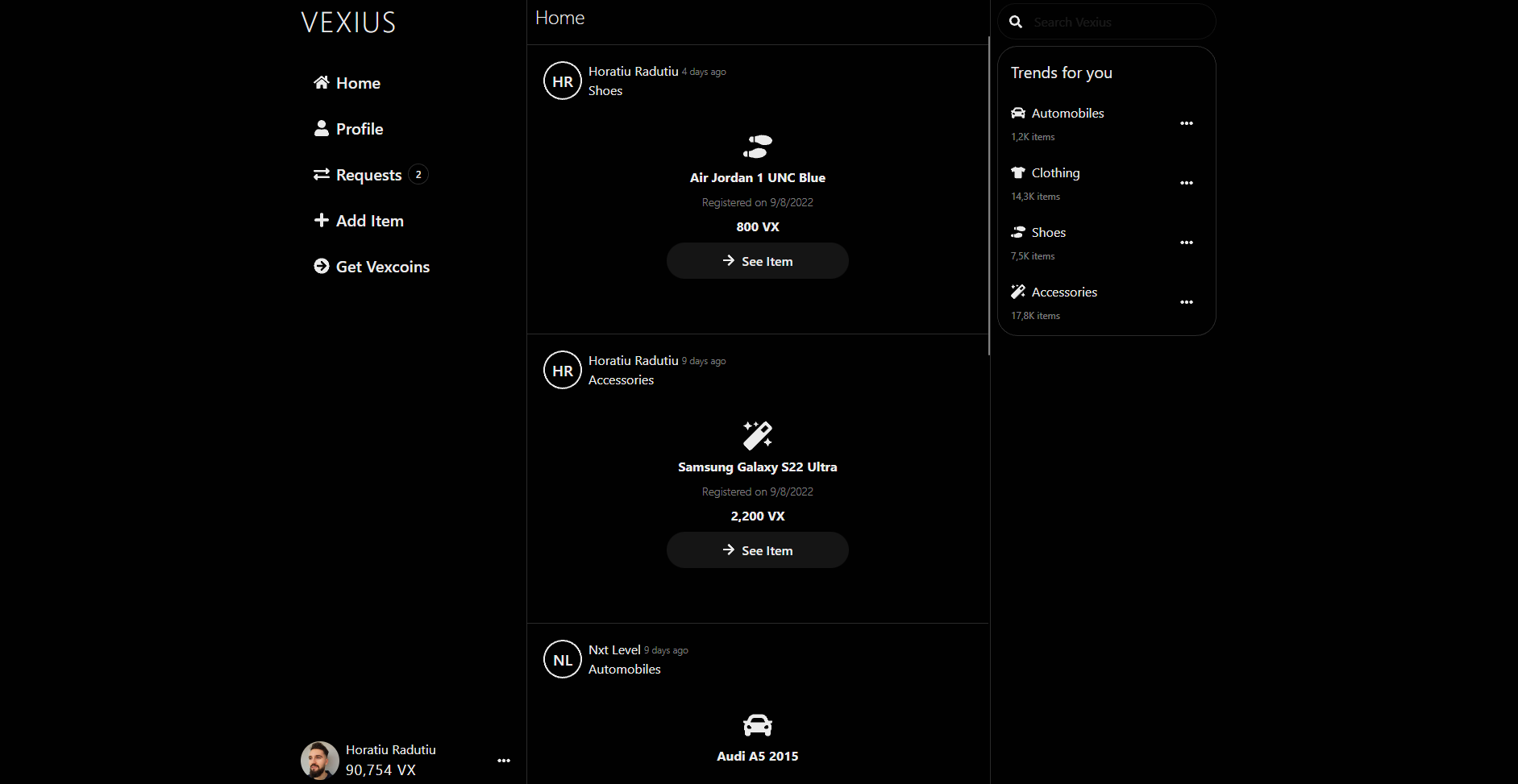See Item for Samsung Galaxy S22 Ultra

pos(758,550)
